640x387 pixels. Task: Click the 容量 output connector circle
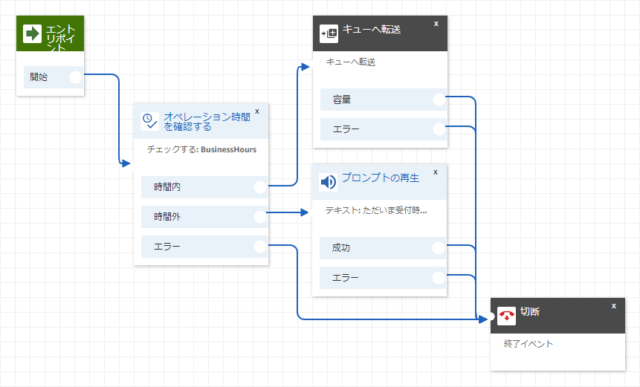439,99
